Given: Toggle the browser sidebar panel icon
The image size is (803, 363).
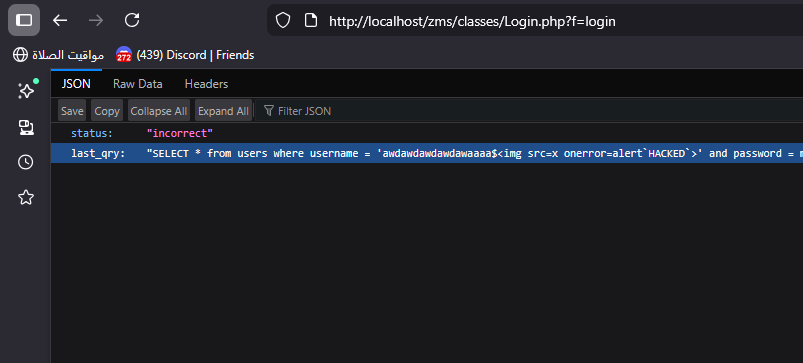Looking at the screenshot, I should pos(24,20).
